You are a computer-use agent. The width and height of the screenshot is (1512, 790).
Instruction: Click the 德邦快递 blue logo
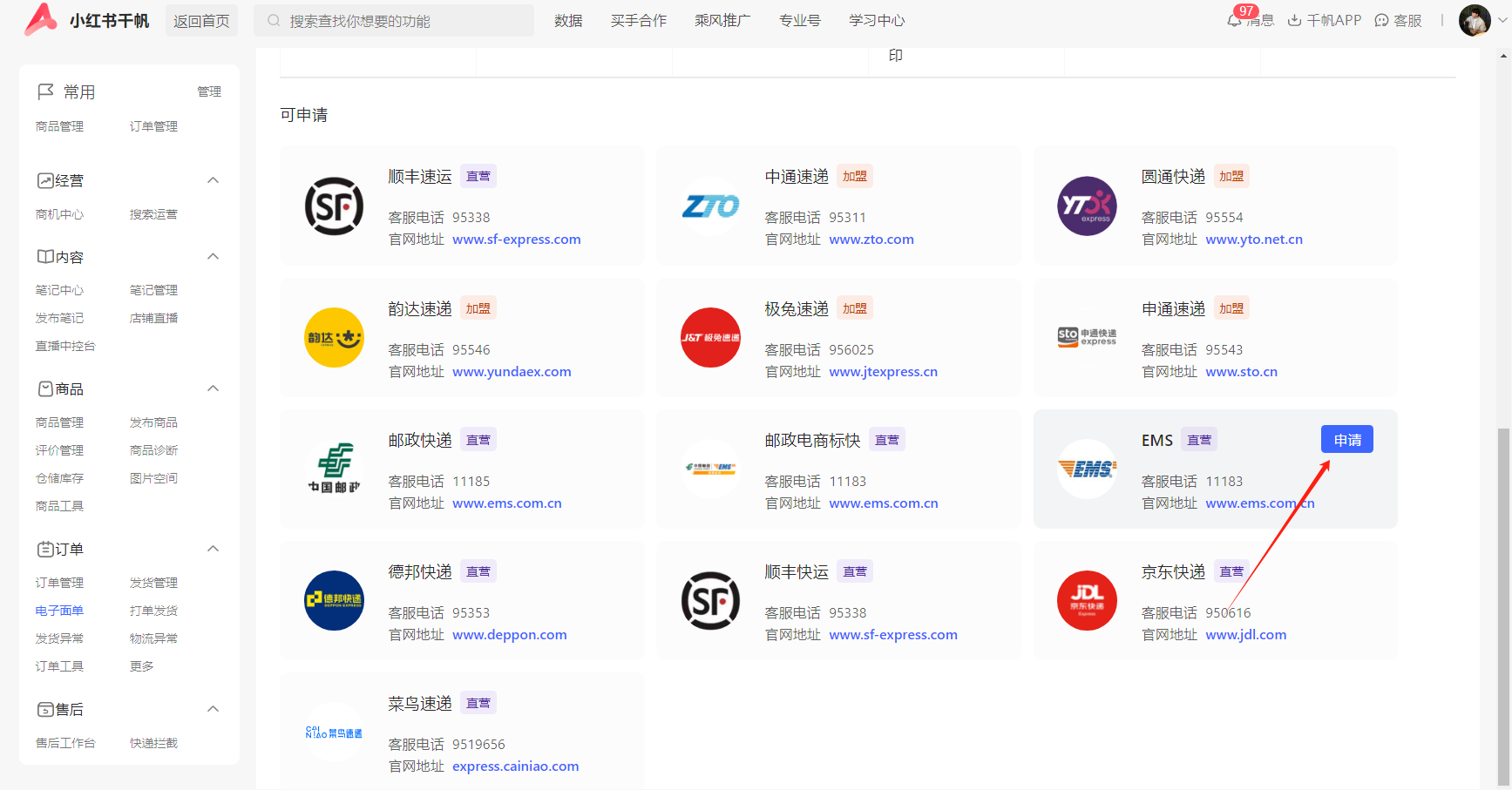pyautogui.click(x=334, y=601)
